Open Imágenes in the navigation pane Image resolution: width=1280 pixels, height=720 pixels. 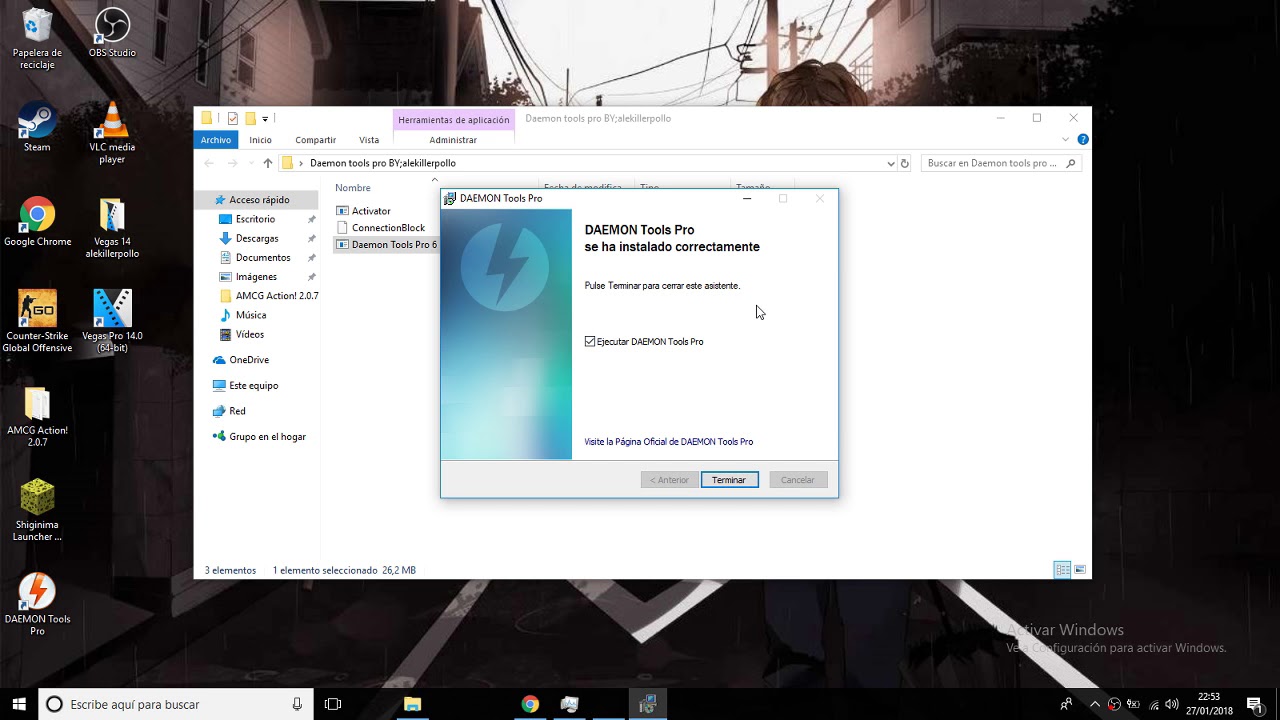(256, 276)
